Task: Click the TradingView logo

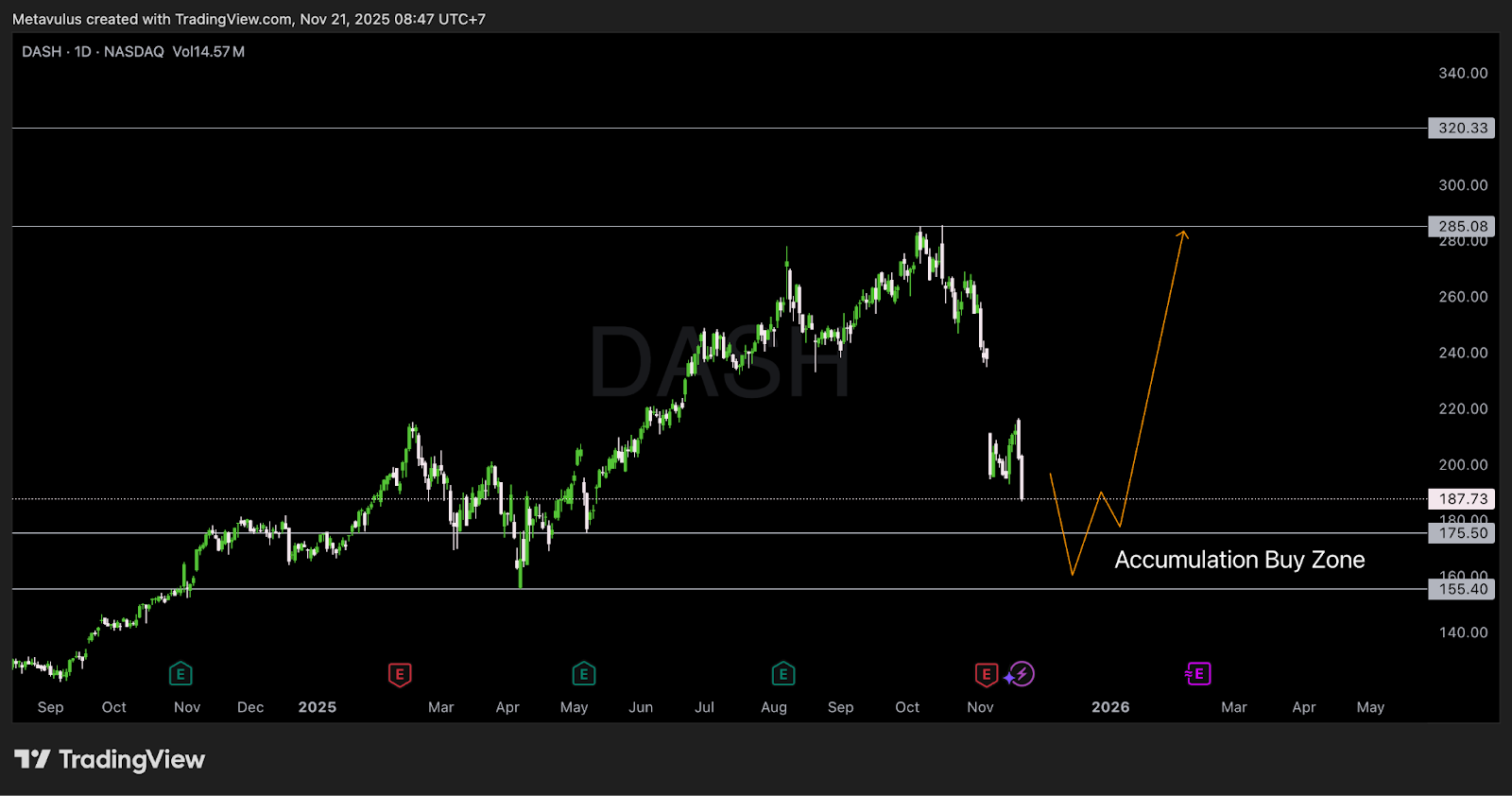Action: [x=110, y=760]
